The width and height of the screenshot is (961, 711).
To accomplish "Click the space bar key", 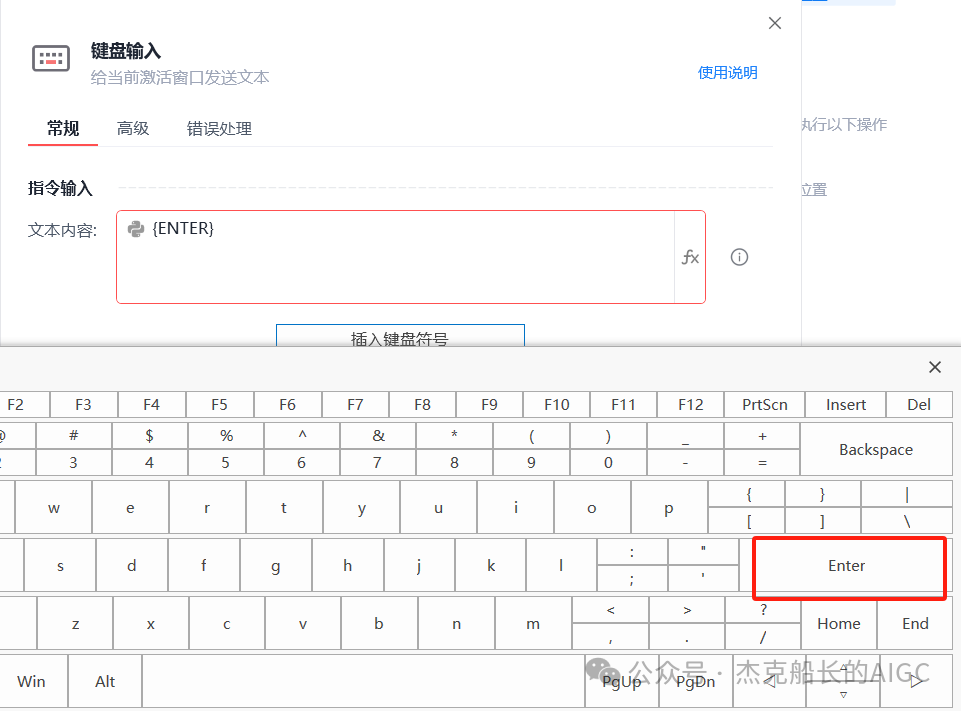I will click(363, 682).
